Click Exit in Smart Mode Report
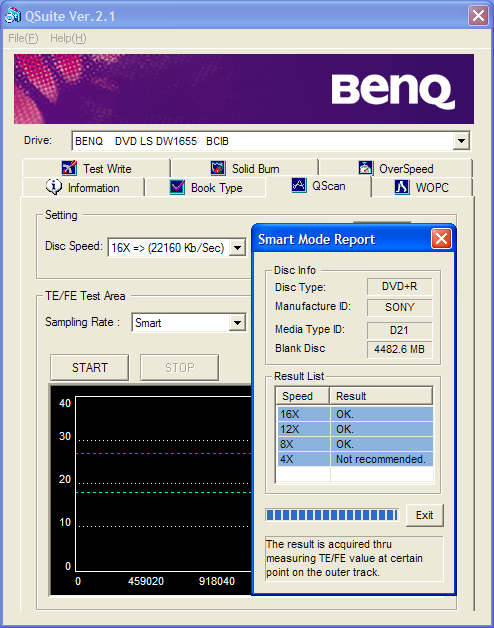 (425, 515)
